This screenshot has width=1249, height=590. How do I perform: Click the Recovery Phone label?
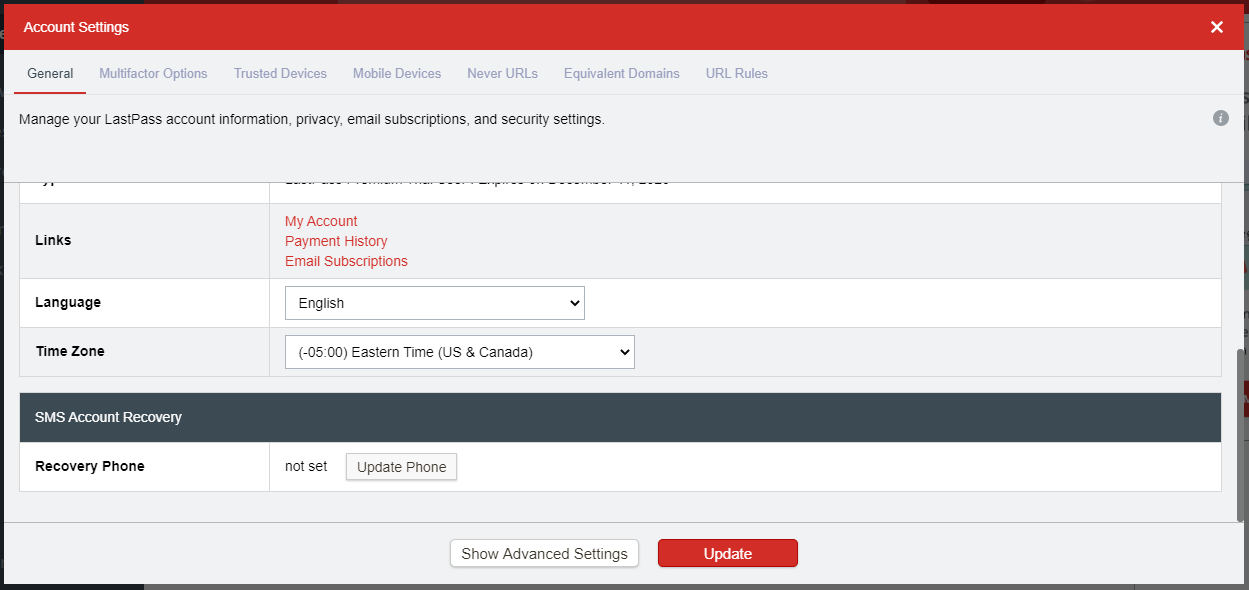click(90, 466)
